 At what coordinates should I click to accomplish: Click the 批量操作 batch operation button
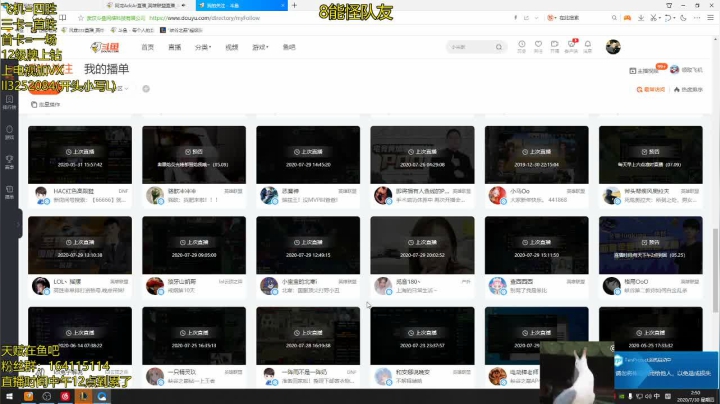coord(45,105)
